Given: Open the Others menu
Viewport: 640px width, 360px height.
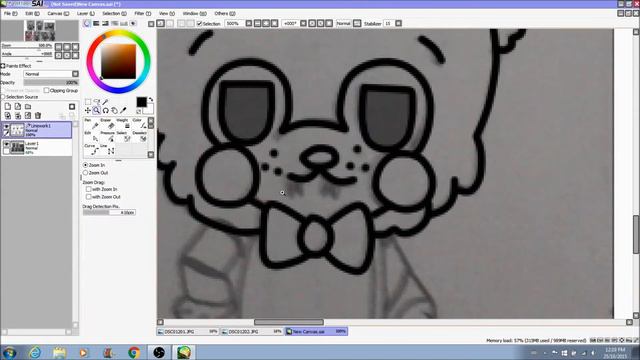Looking at the screenshot, I should click(x=224, y=13).
